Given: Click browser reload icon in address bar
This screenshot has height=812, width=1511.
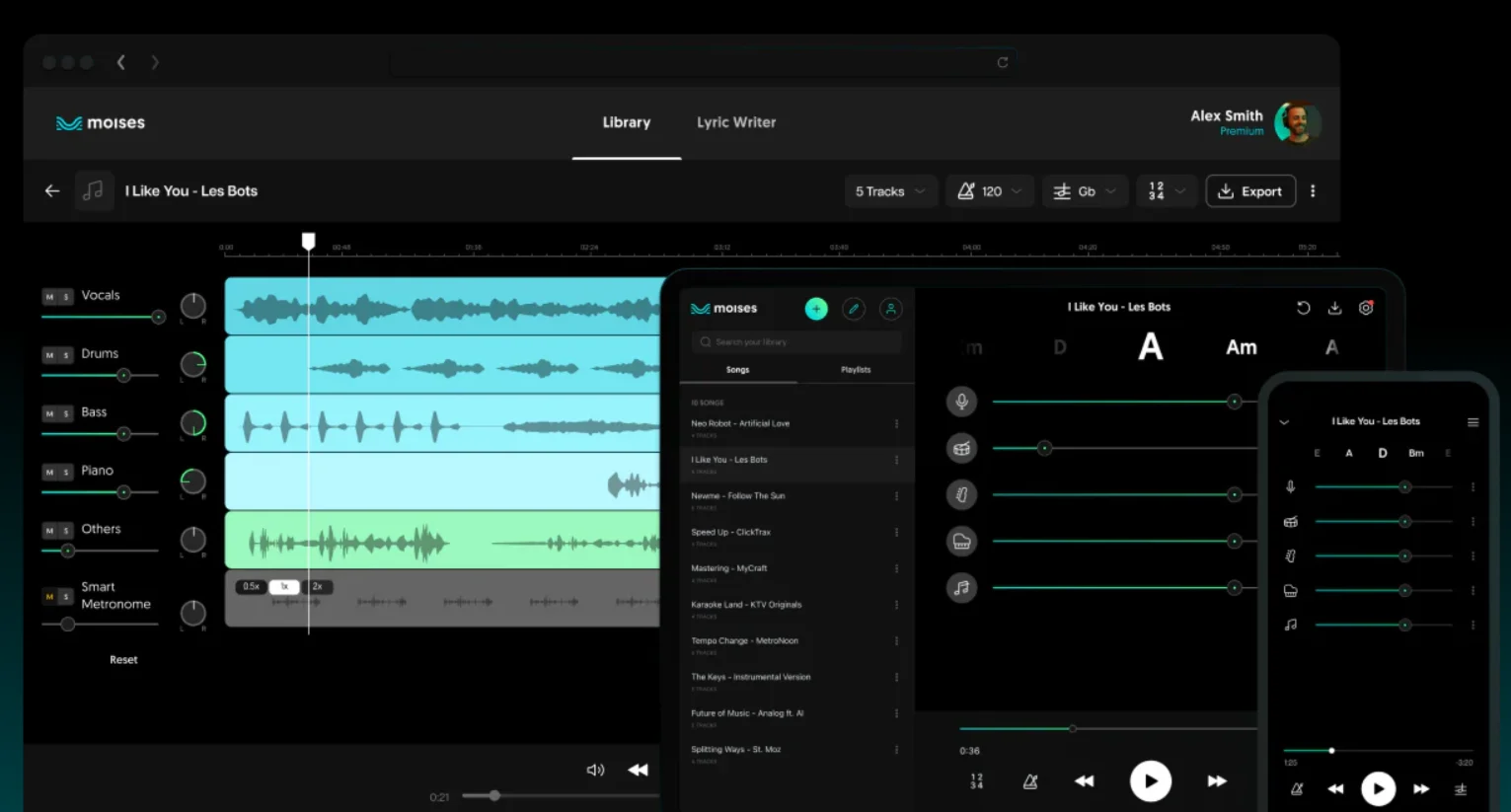Looking at the screenshot, I should tap(1003, 62).
